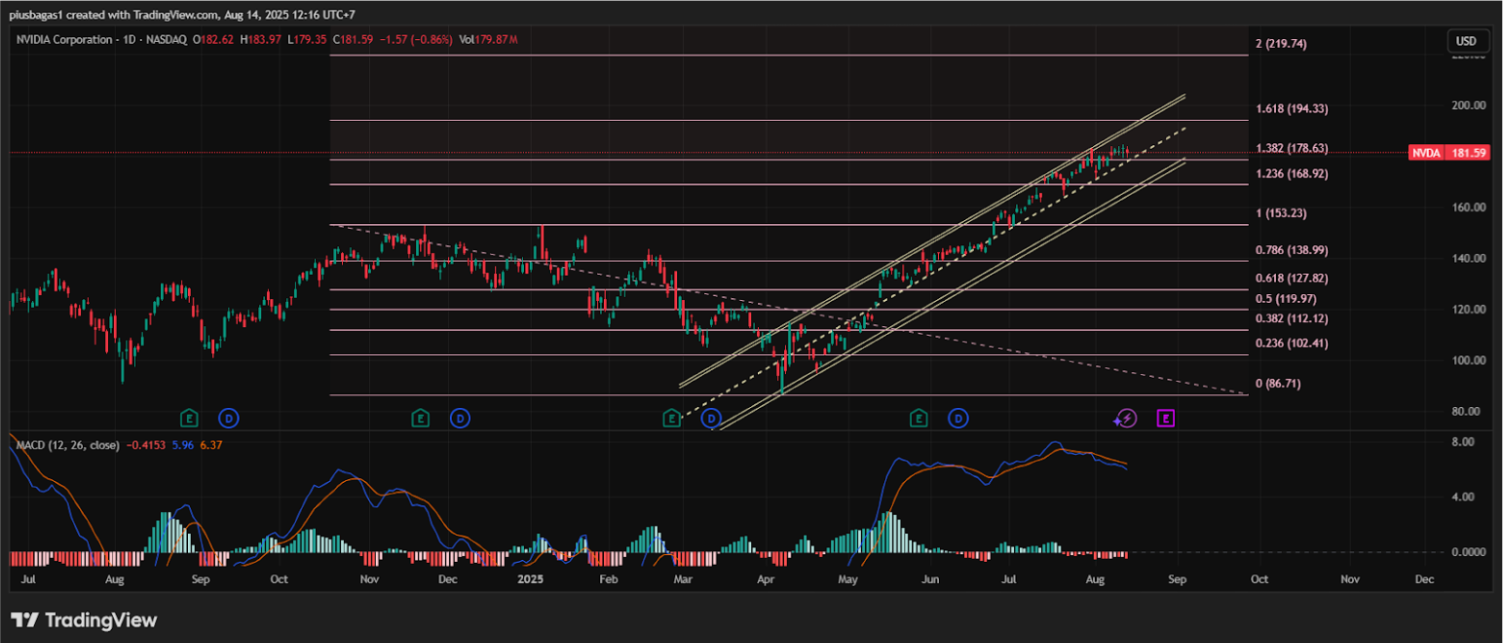Open the earnings E marker in late November 2024
Screen dimensions: 1503x643
coord(420,417)
